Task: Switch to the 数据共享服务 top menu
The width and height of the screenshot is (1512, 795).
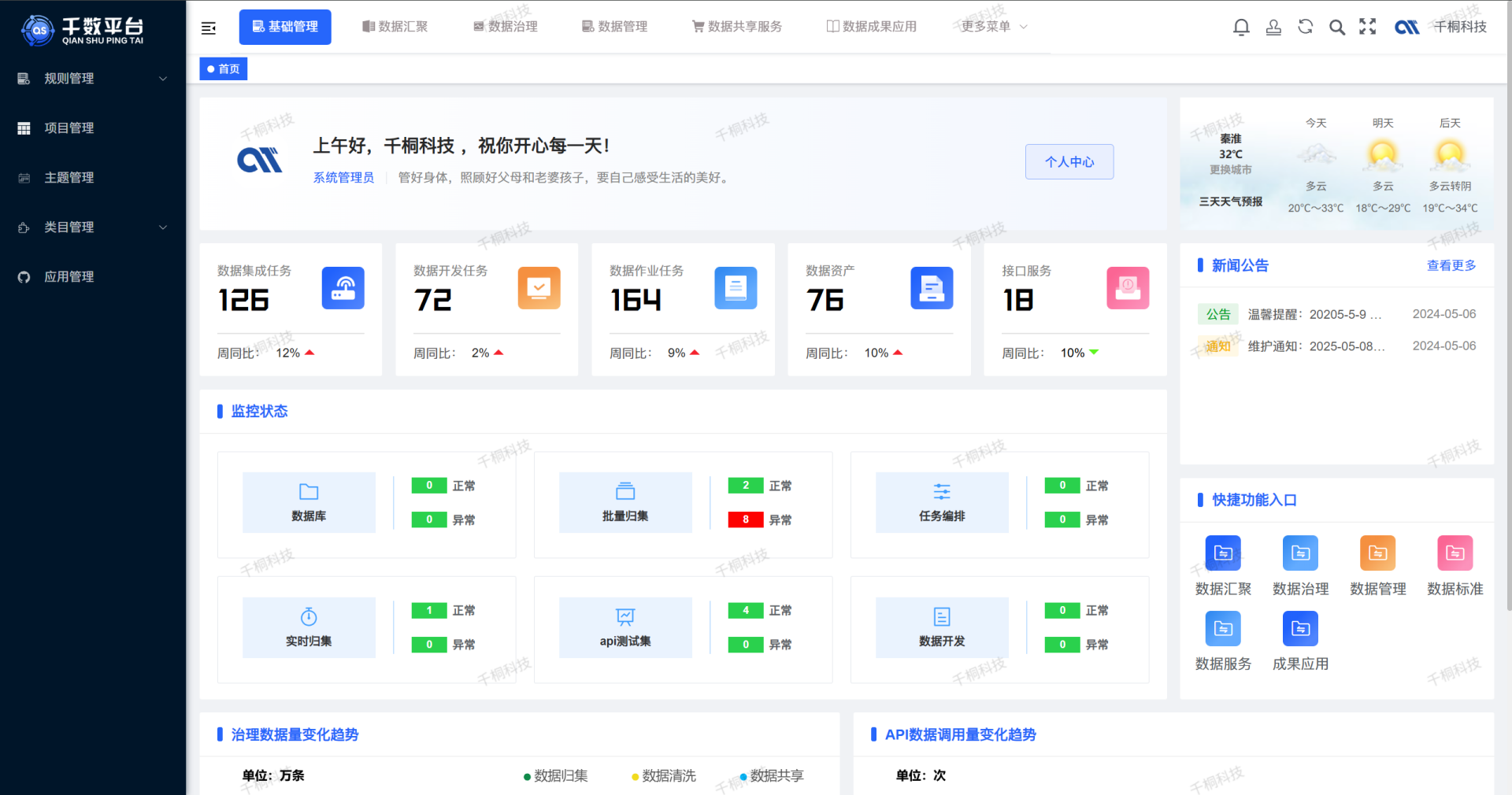Action: click(737, 27)
